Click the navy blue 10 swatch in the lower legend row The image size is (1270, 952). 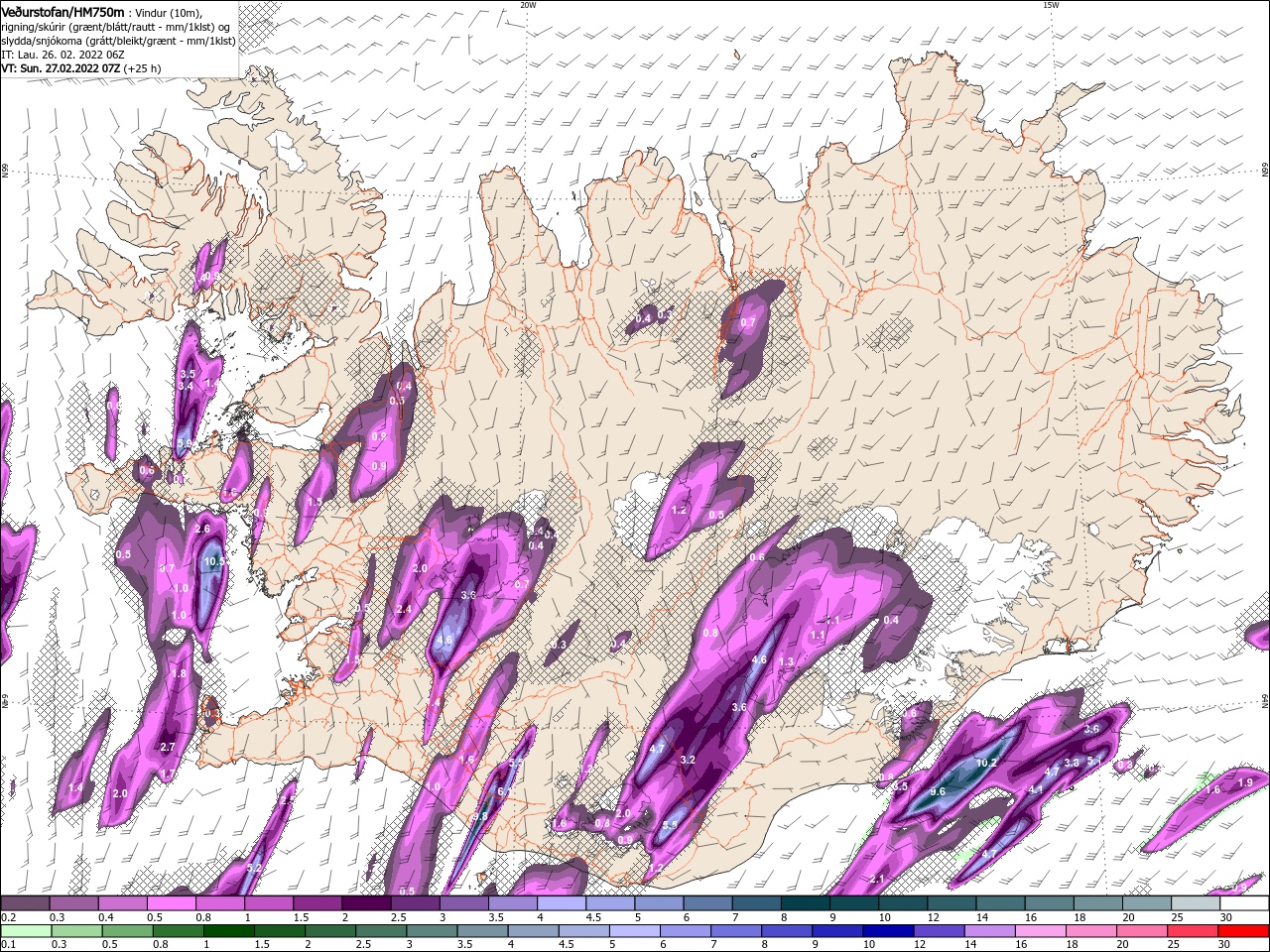[888, 931]
